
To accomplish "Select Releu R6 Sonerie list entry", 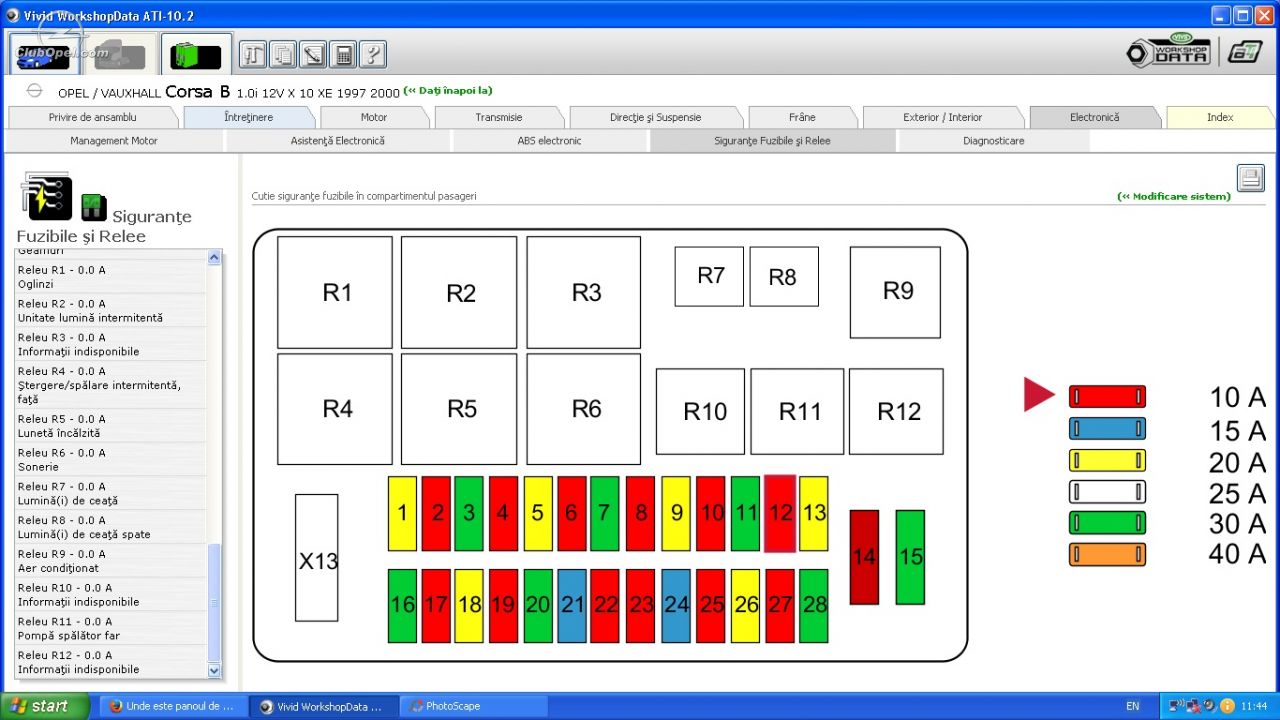I will coord(111,460).
